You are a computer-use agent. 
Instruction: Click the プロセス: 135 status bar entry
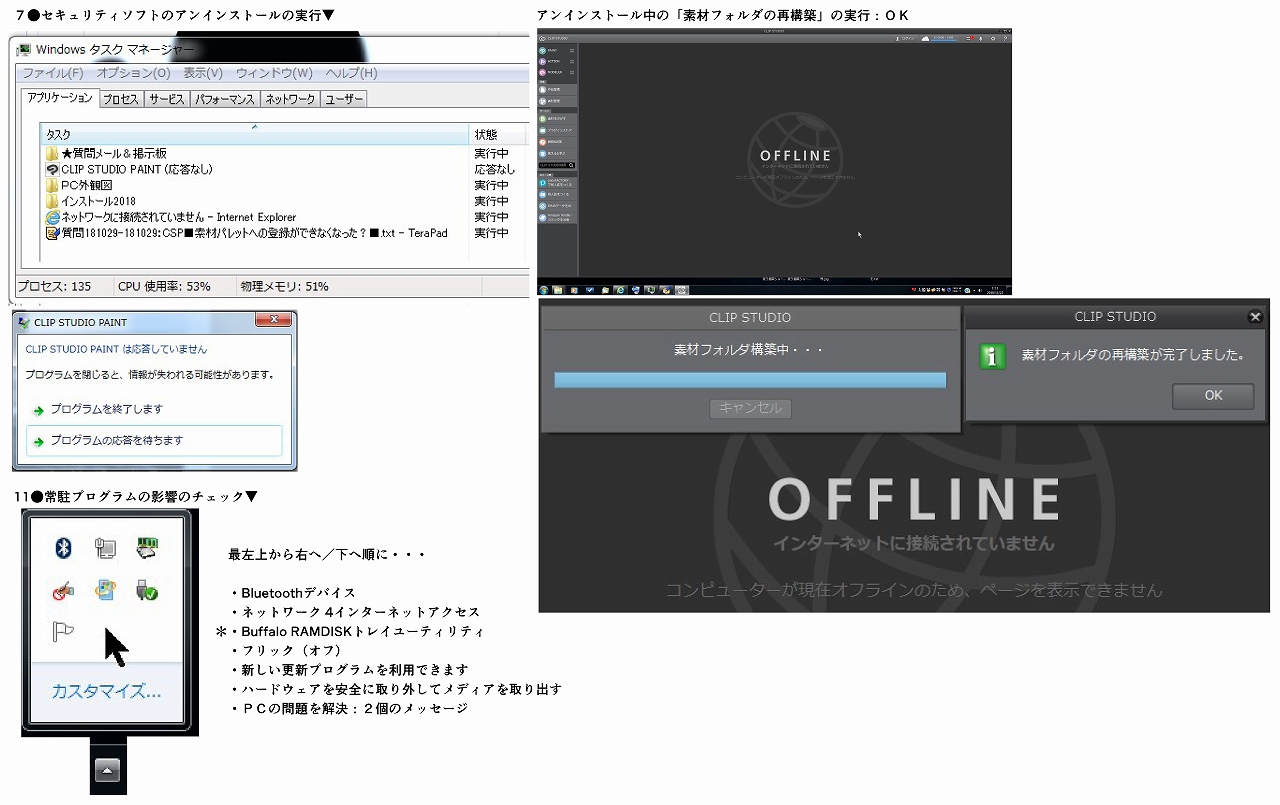pyautogui.click(x=54, y=286)
